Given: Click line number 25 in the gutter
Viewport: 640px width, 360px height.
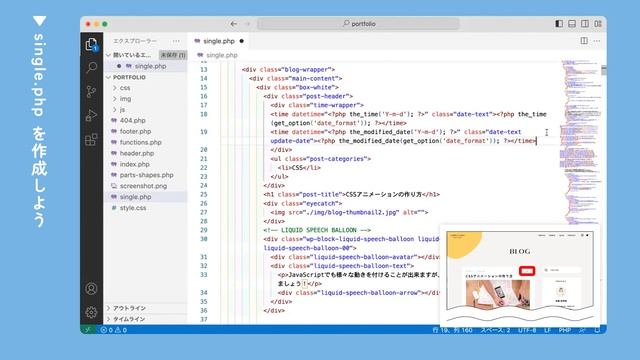Looking at the screenshot, I should pyautogui.click(x=204, y=194).
